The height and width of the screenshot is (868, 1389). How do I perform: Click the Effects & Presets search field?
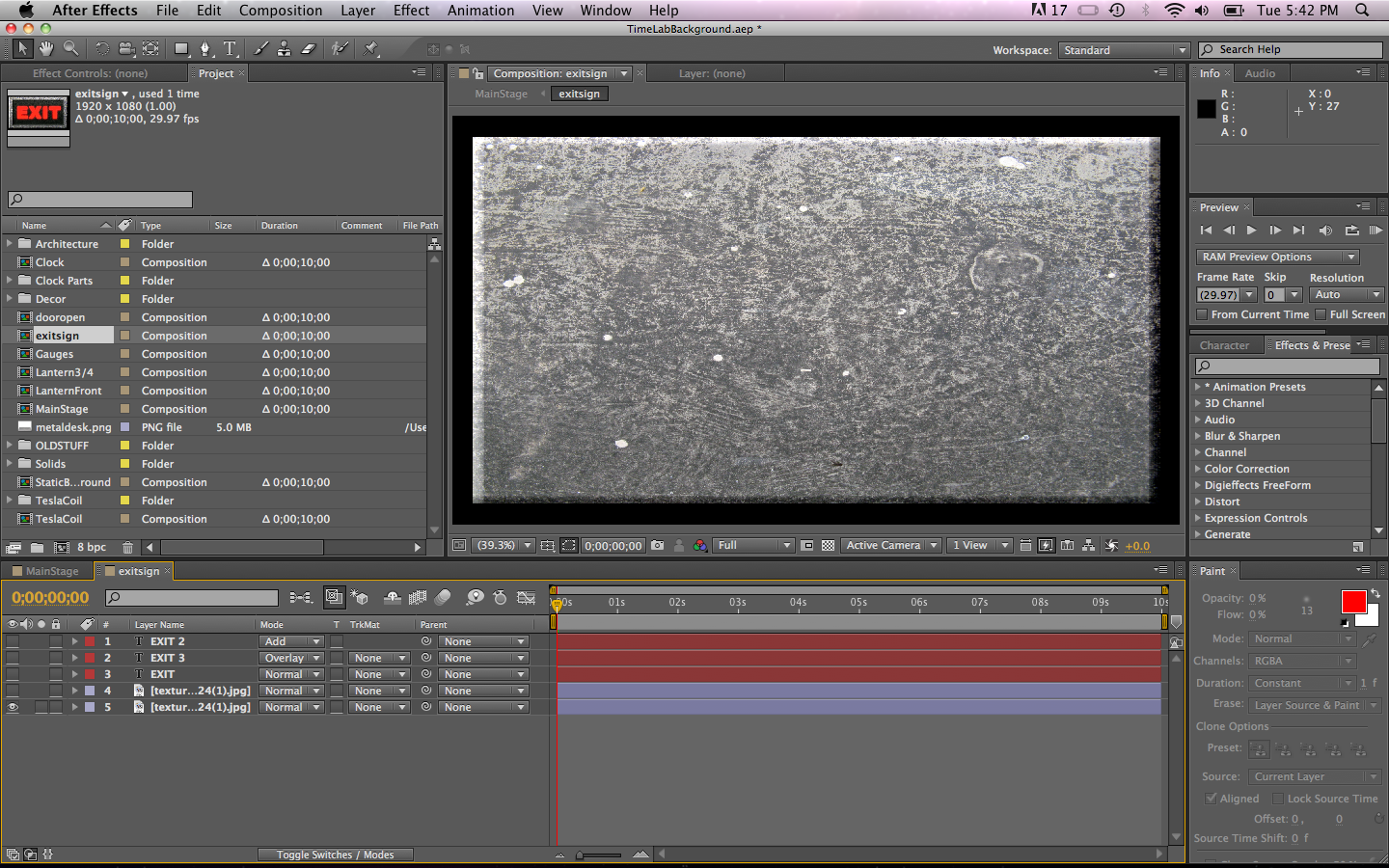1287,366
